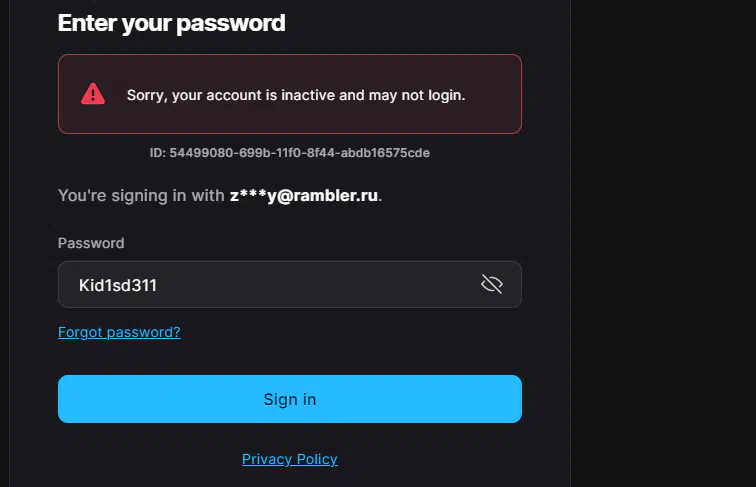
Task: Click the word login in the error
Action: click(x=446, y=95)
